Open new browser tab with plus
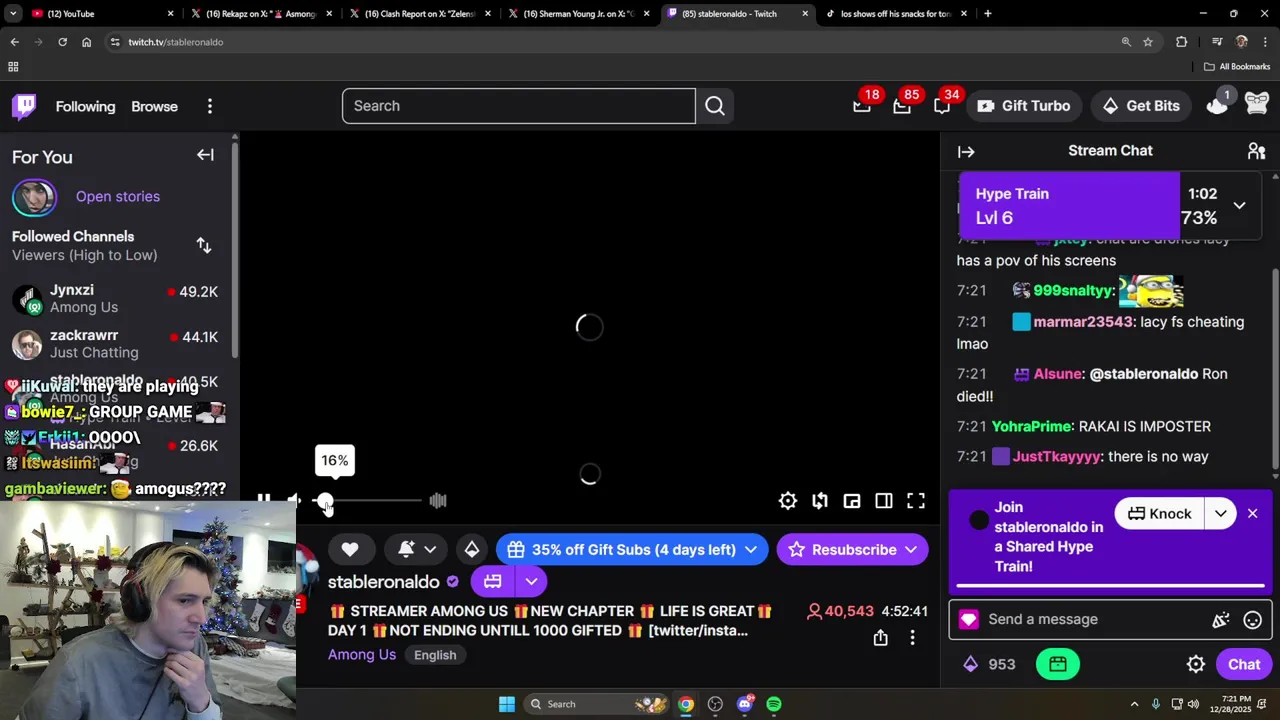 (x=987, y=14)
